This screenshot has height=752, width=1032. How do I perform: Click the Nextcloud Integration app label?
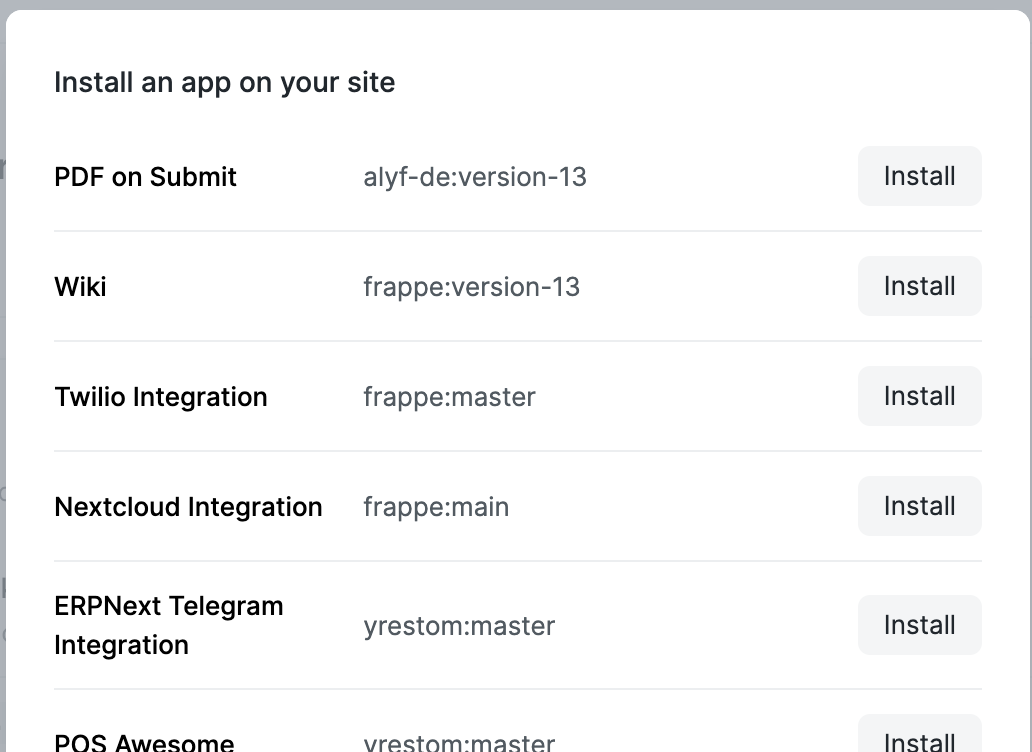[188, 506]
